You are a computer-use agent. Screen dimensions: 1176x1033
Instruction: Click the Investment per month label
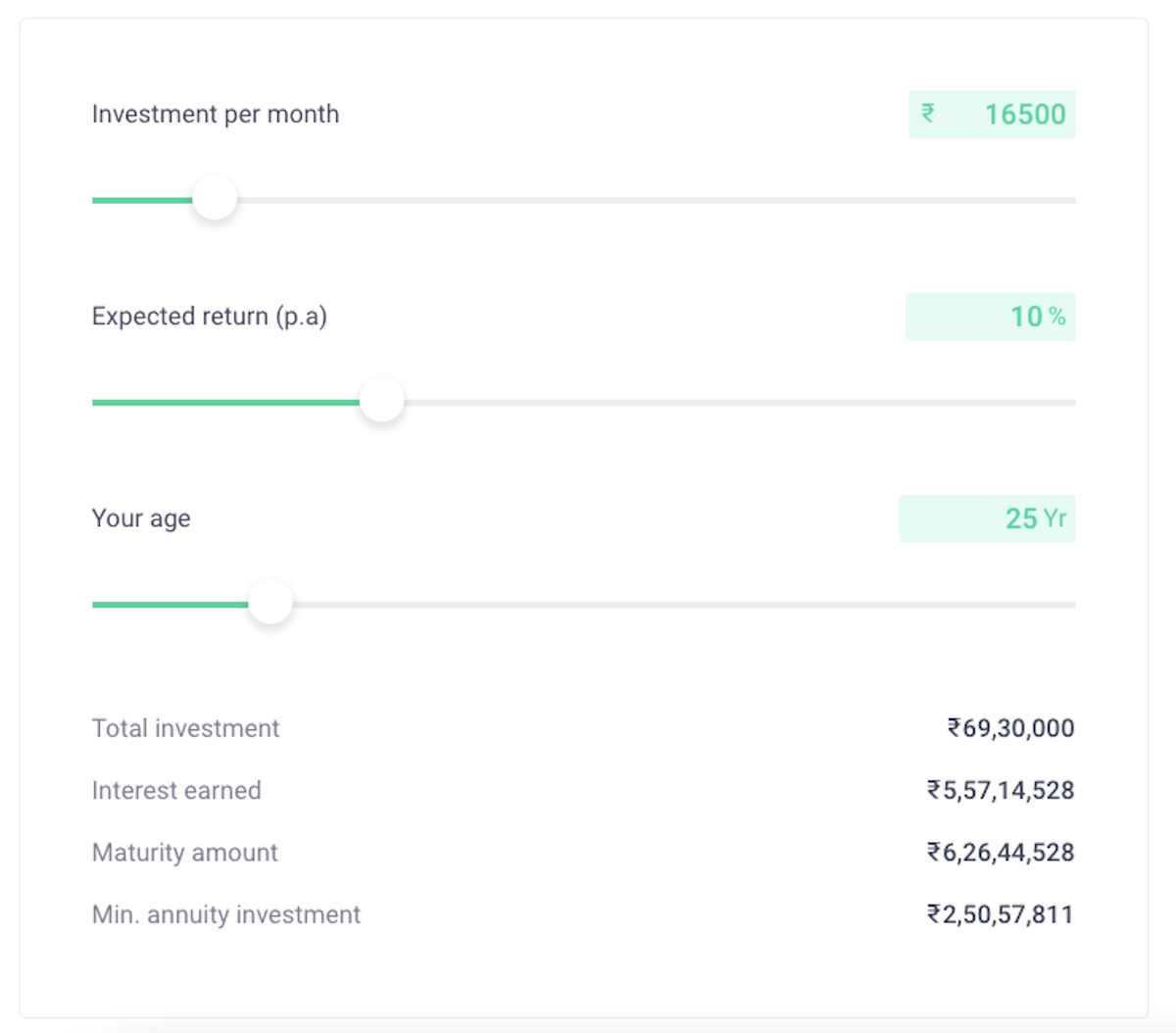(x=215, y=114)
